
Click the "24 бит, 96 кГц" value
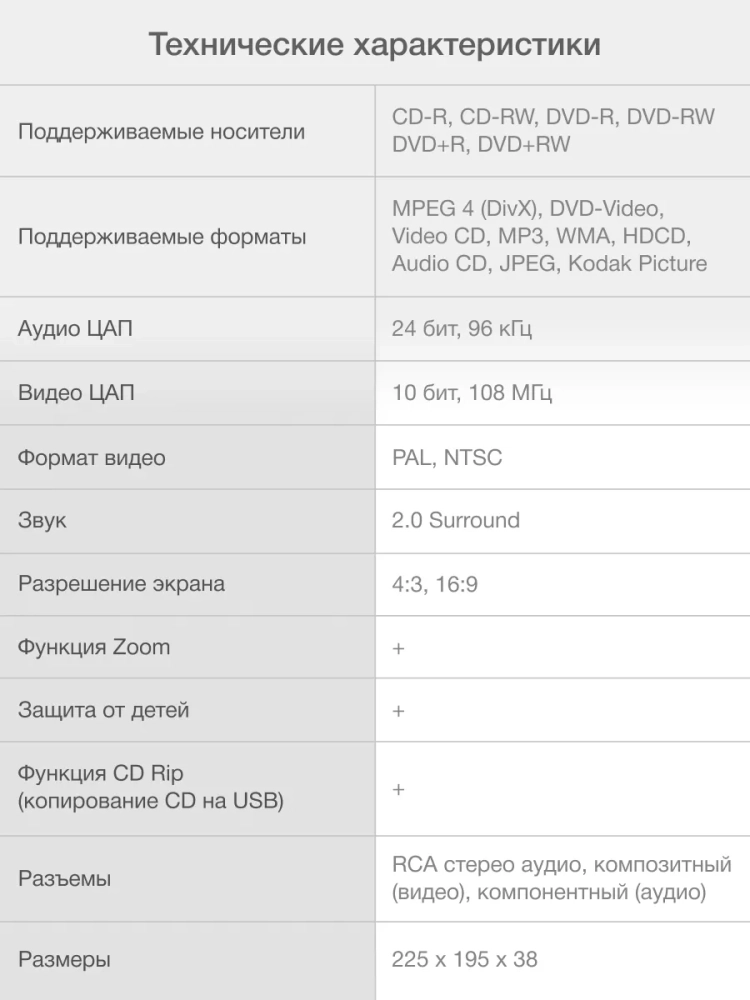[462, 328]
